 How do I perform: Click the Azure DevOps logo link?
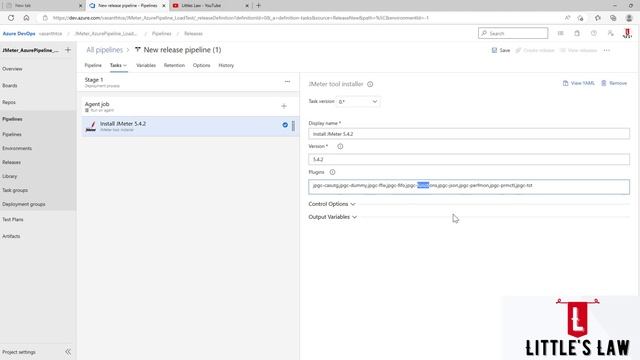pyautogui.click(x=19, y=33)
